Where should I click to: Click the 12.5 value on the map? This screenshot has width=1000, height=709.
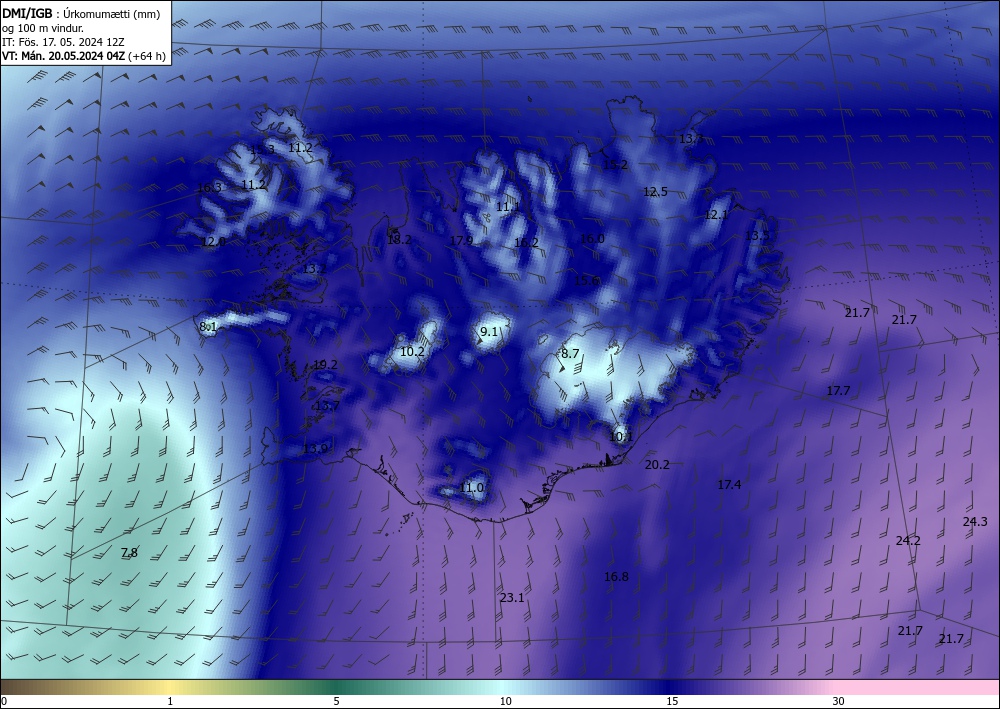pos(655,192)
